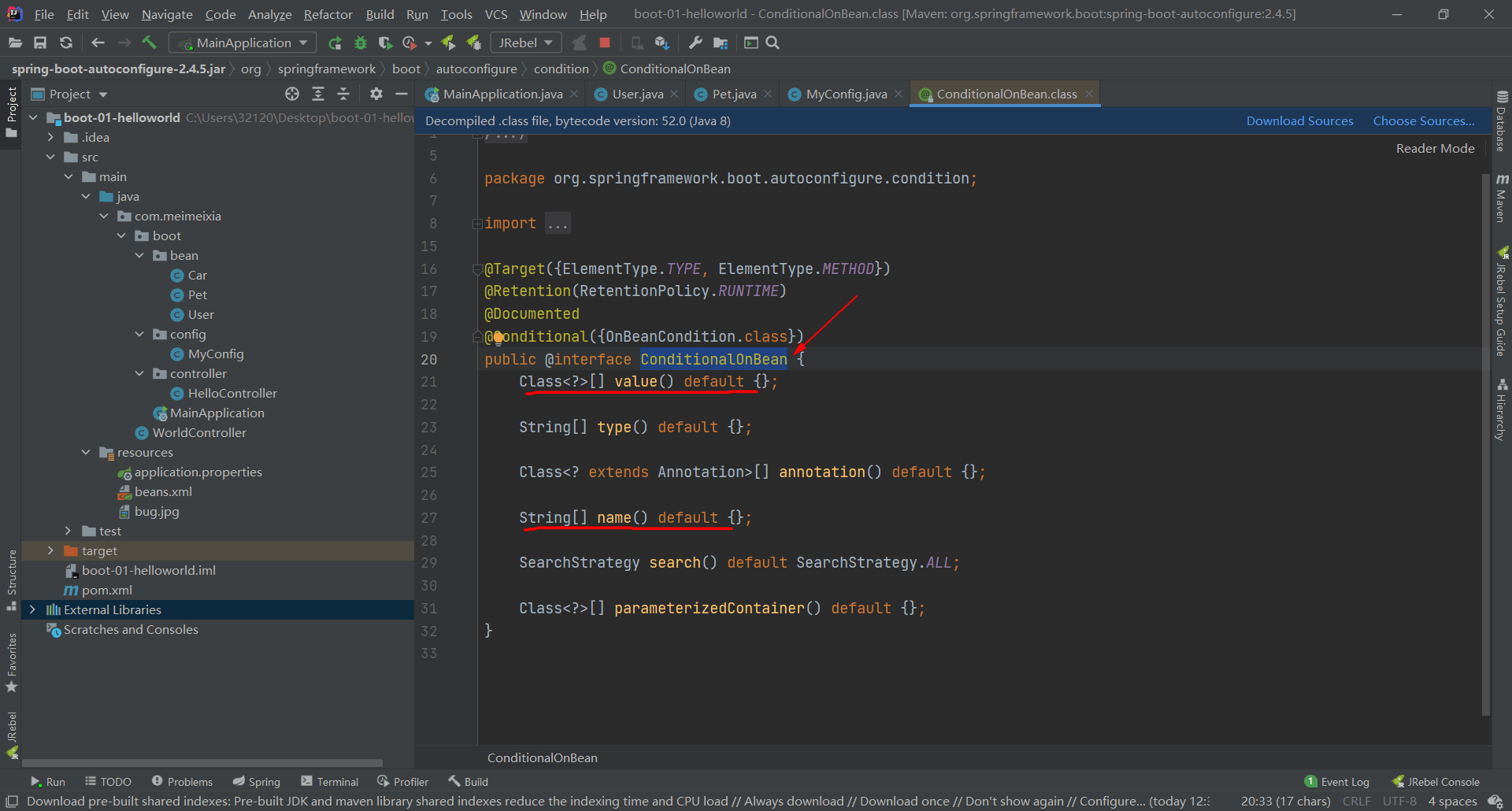Stop the running process with red square
Screen dimensions: 1512x811
(605, 43)
